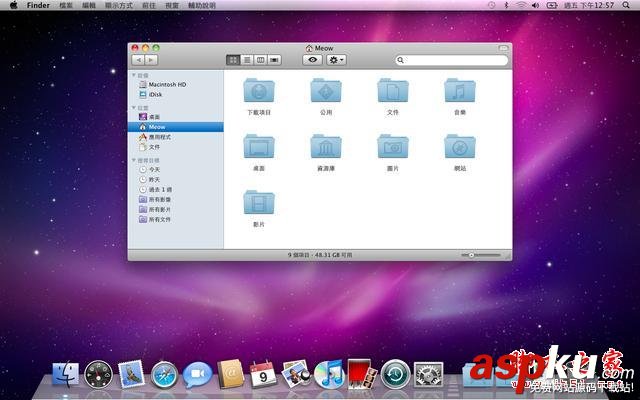The image size is (640, 400).
Task: Go back with the left arrow button
Action: coord(138,60)
